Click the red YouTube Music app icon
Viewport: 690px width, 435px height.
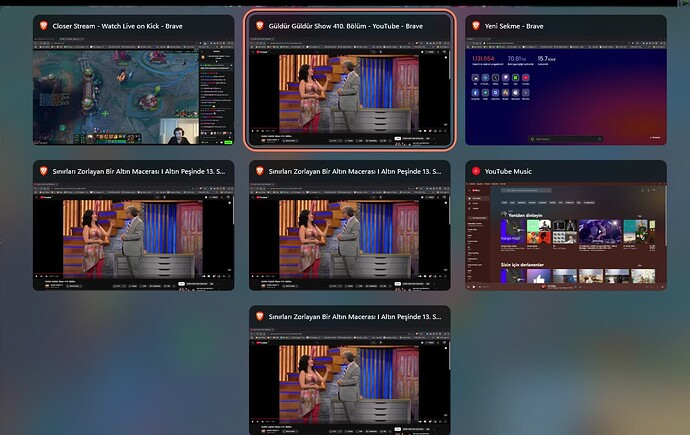click(x=476, y=171)
